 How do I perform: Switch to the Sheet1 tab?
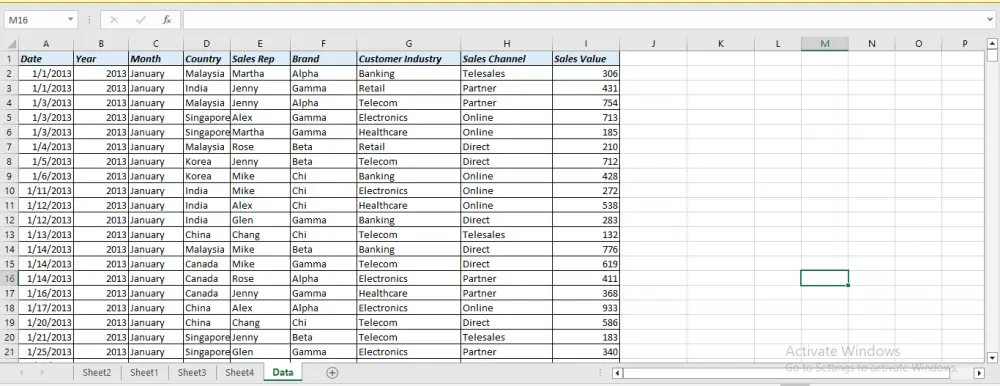(144, 373)
